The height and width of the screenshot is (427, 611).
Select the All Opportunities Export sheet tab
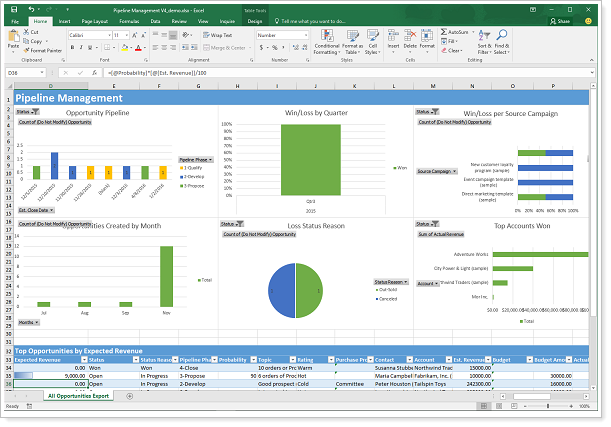coord(80,397)
